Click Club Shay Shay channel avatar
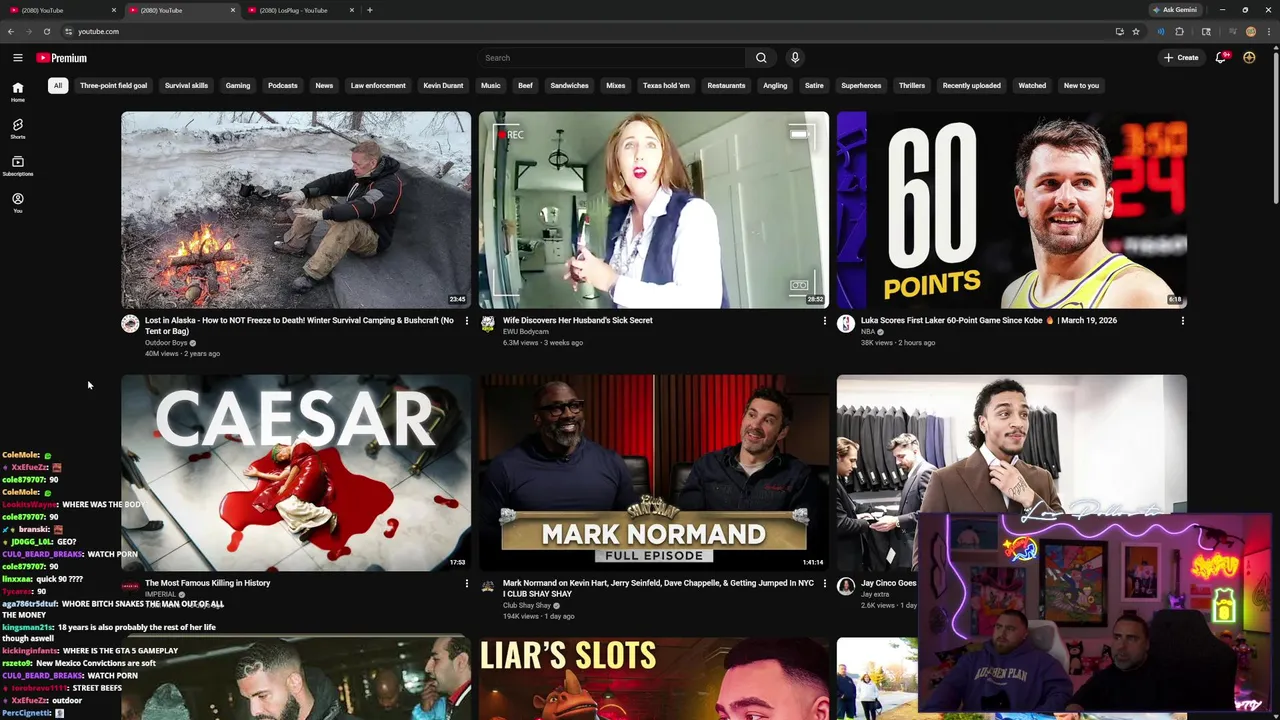This screenshot has width=1280, height=720. (x=488, y=586)
